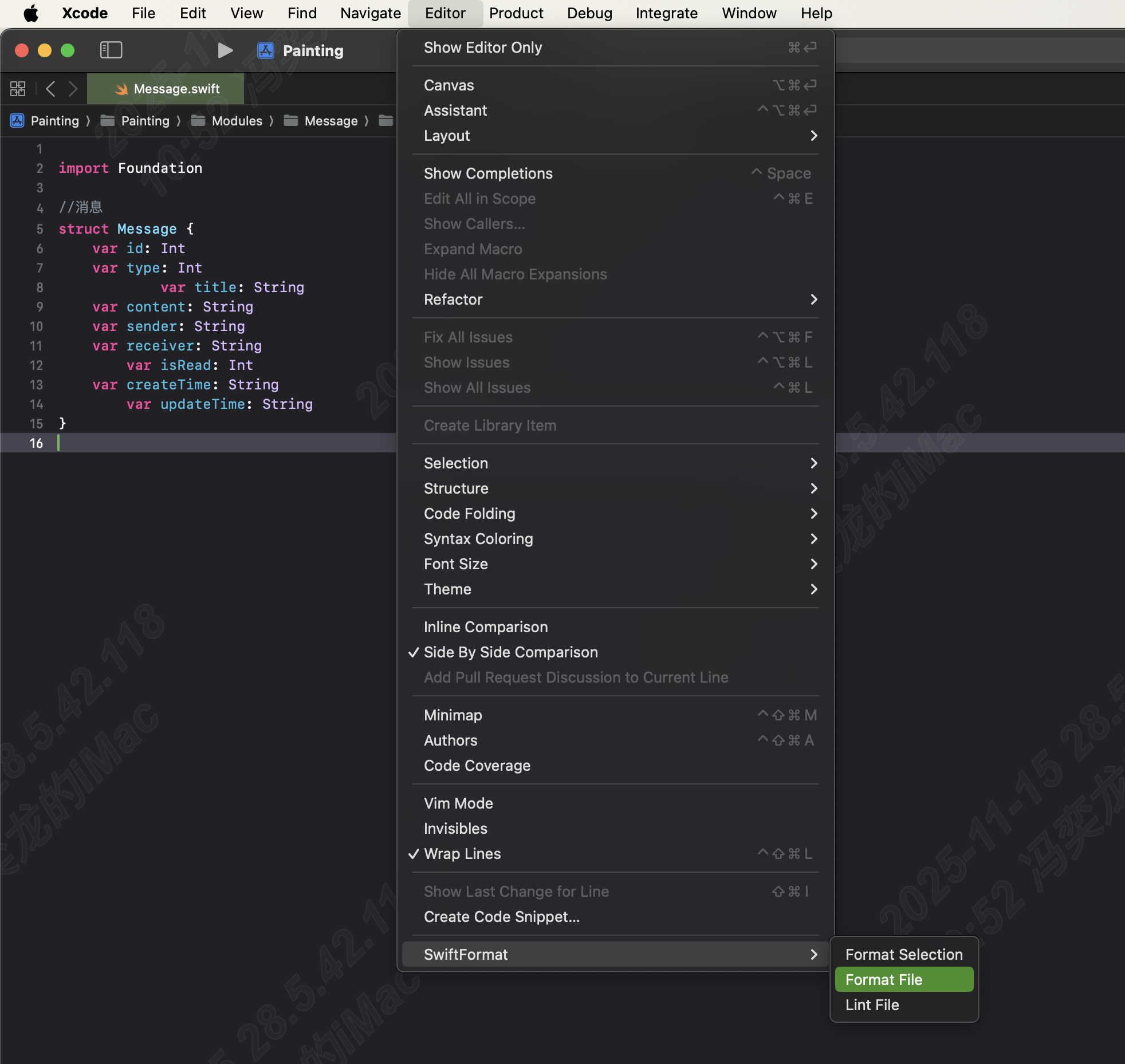Screen dimensions: 1125x1064
Task: Click the Painting scheme app icon
Action: (266, 50)
